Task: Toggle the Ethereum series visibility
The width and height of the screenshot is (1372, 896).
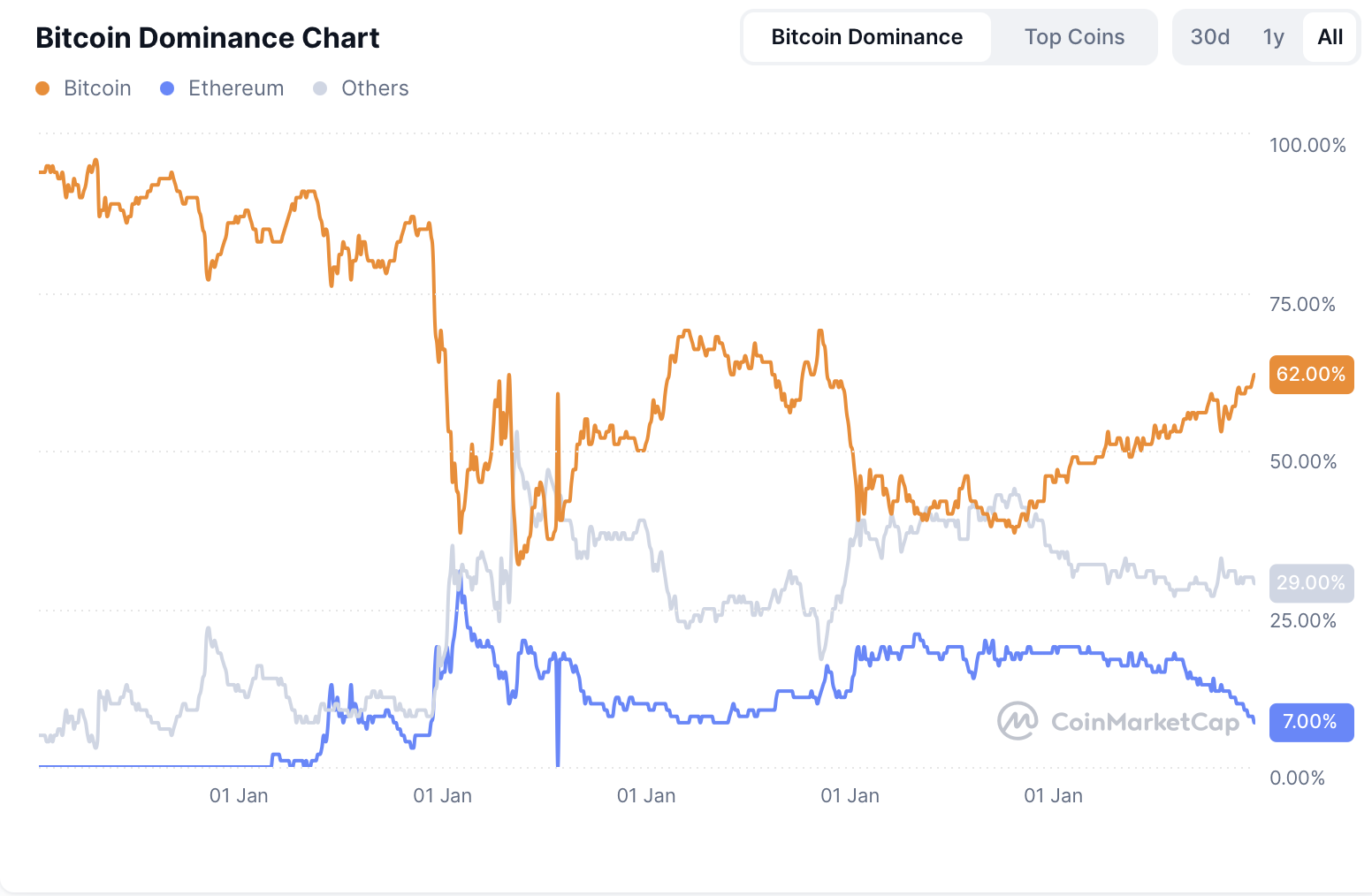Action: [235, 87]
